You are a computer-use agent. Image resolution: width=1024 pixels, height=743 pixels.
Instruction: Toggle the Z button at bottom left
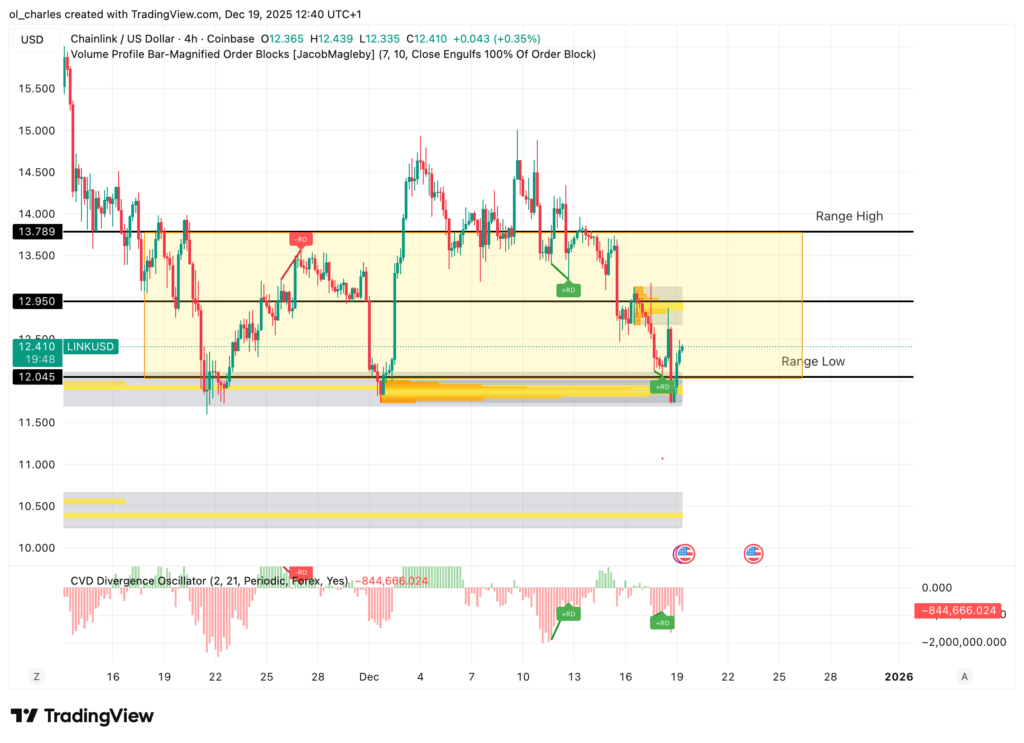[35, 676]
